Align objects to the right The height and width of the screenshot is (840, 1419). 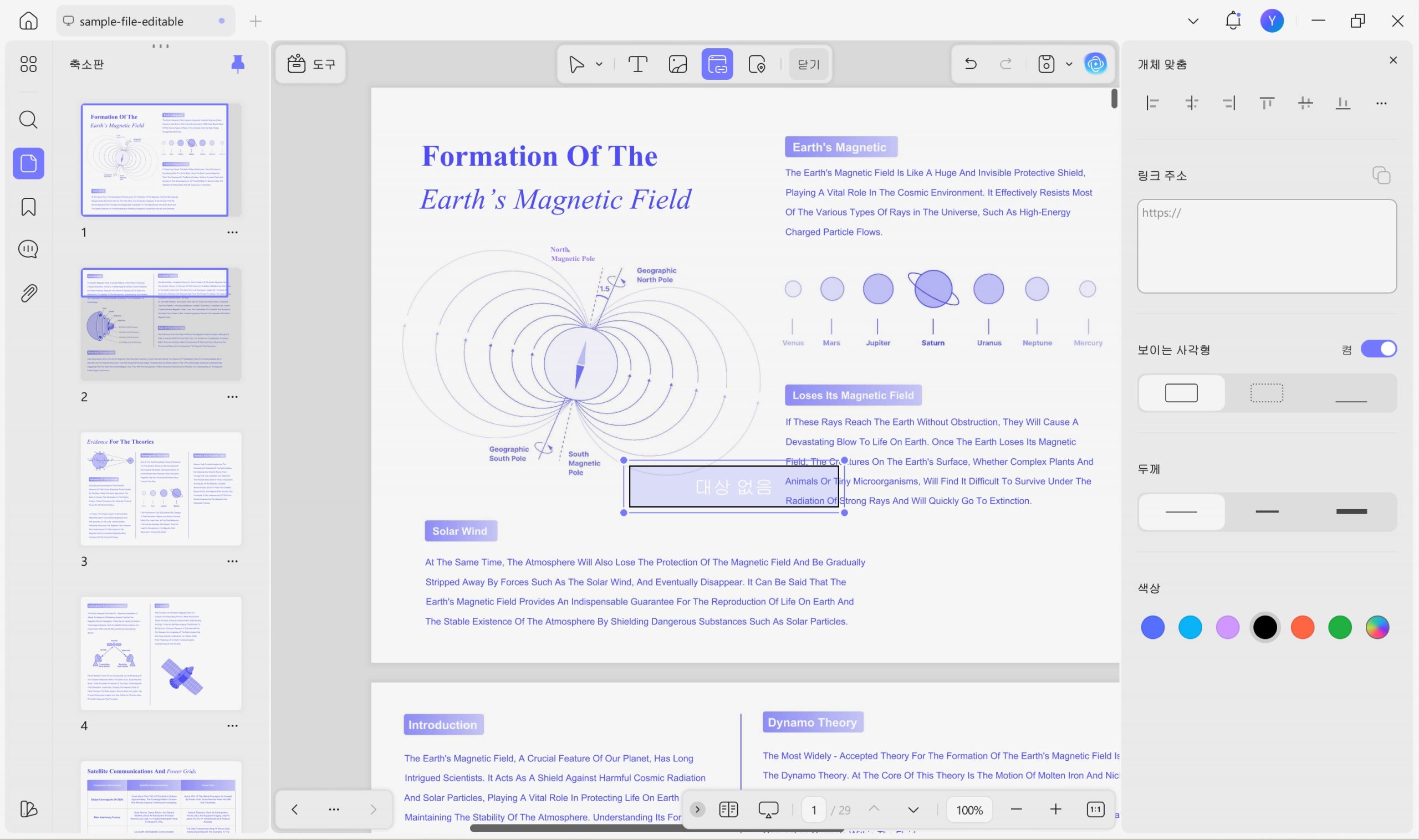1229,103
